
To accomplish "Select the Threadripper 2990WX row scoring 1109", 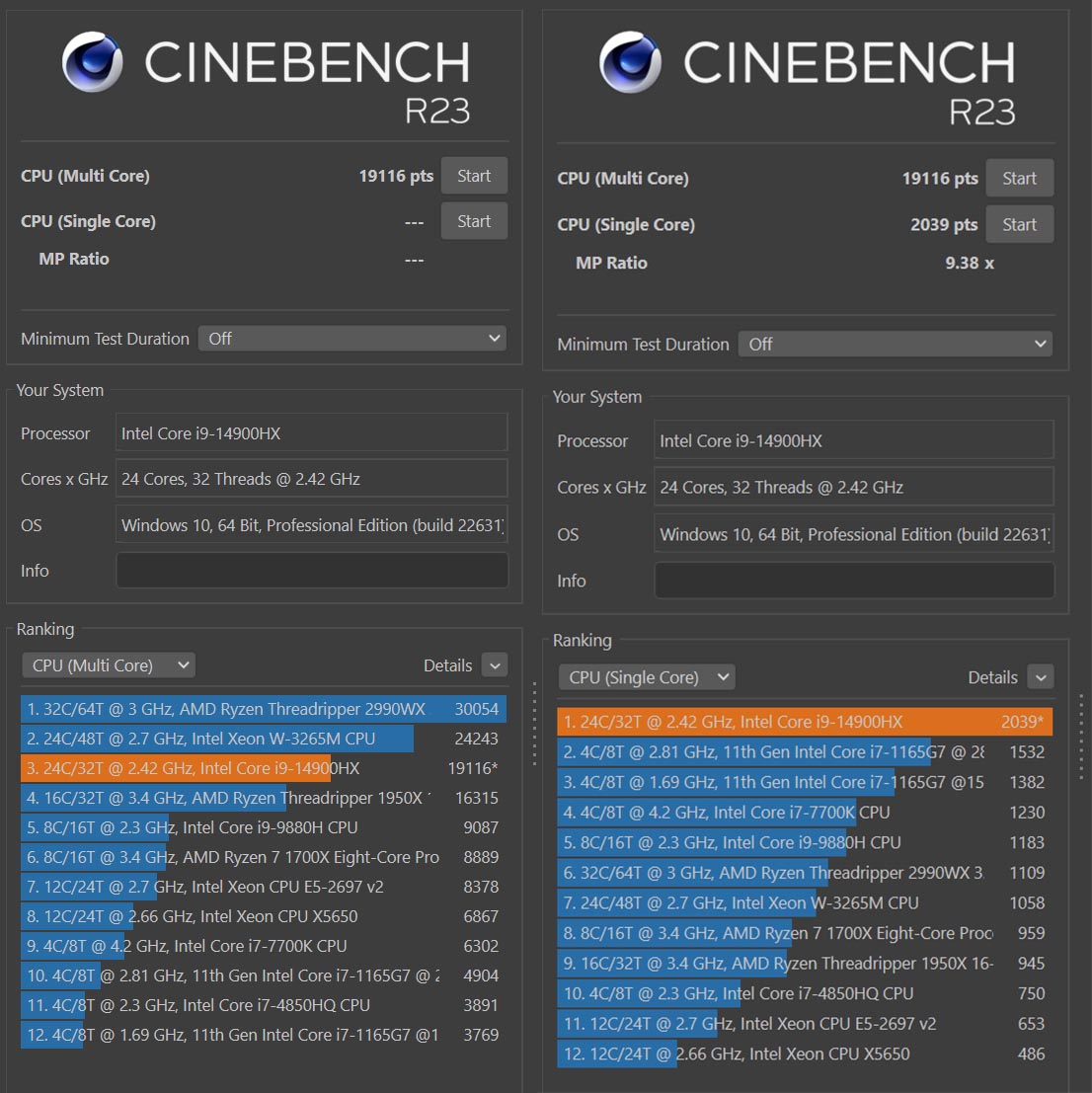I will tap(805, 873).
